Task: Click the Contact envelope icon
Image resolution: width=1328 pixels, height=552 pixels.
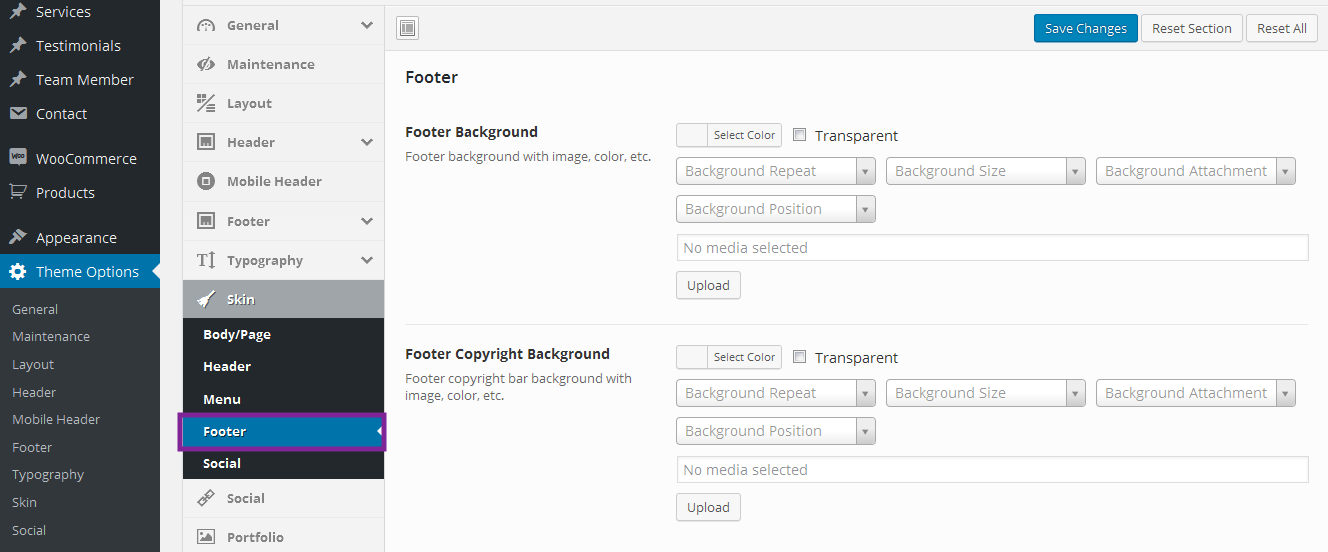Action: (x=18, y=114)
